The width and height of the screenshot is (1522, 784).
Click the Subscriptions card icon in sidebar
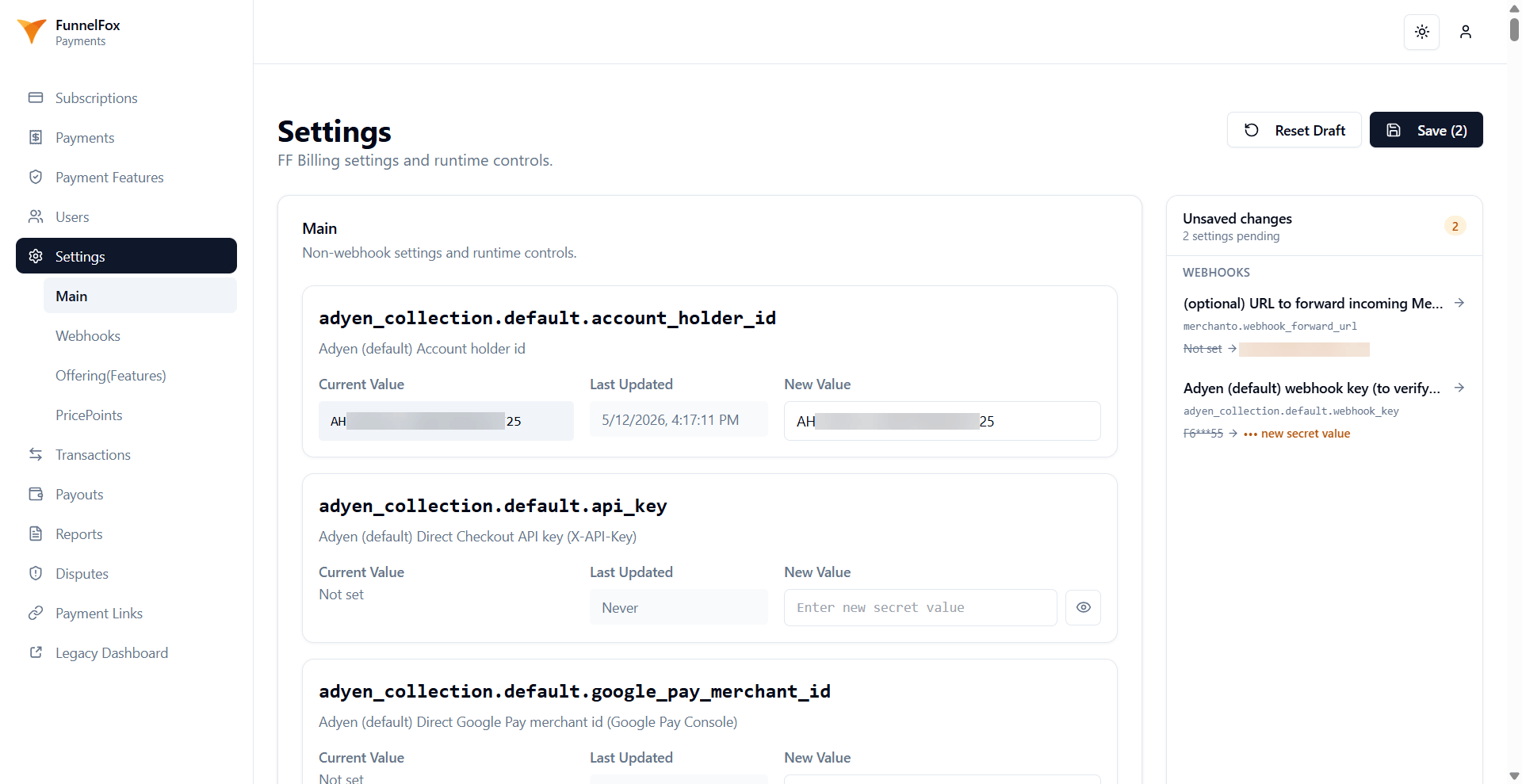36,98
